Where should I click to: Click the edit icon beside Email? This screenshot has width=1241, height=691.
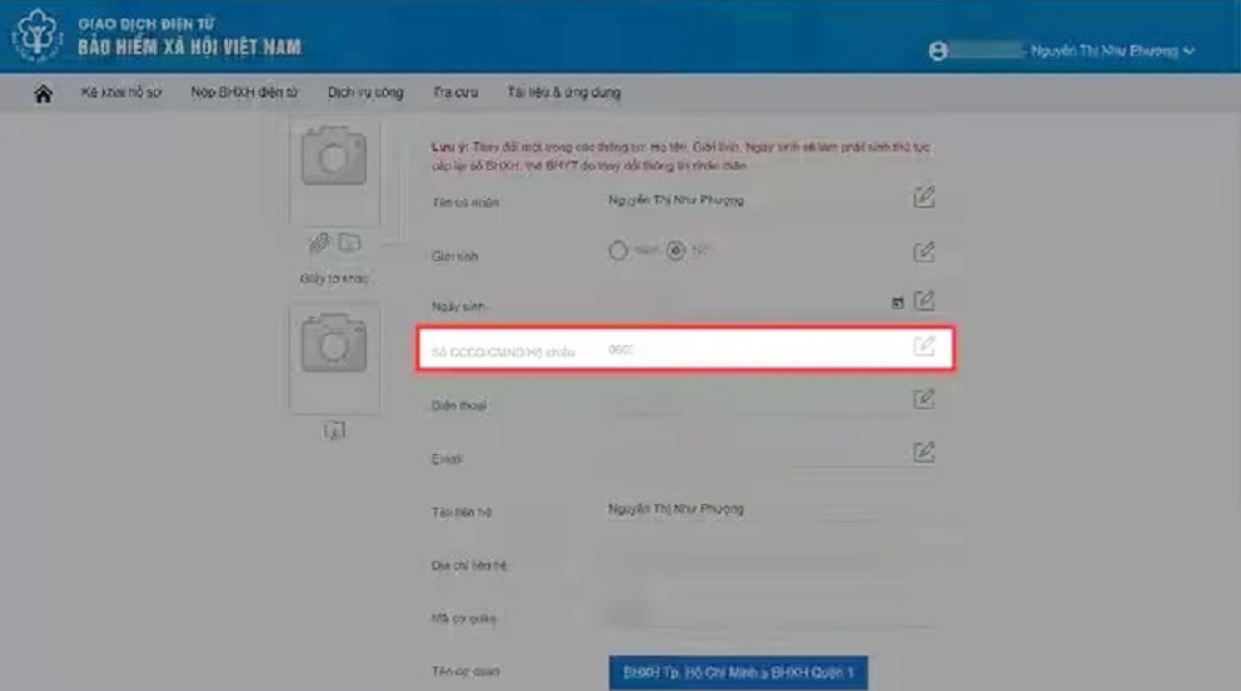(924, 452)
